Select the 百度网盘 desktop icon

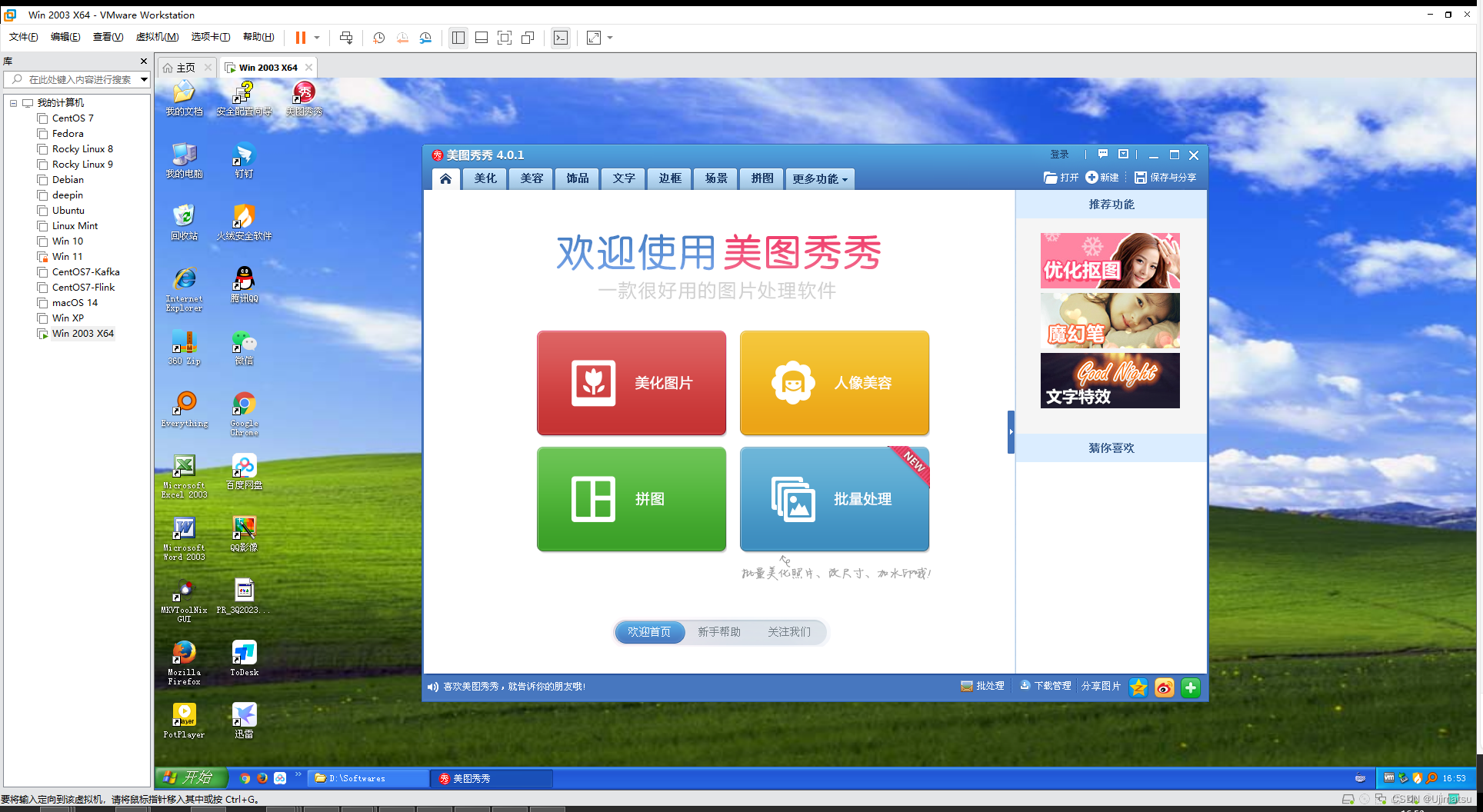tap(244, 472)
